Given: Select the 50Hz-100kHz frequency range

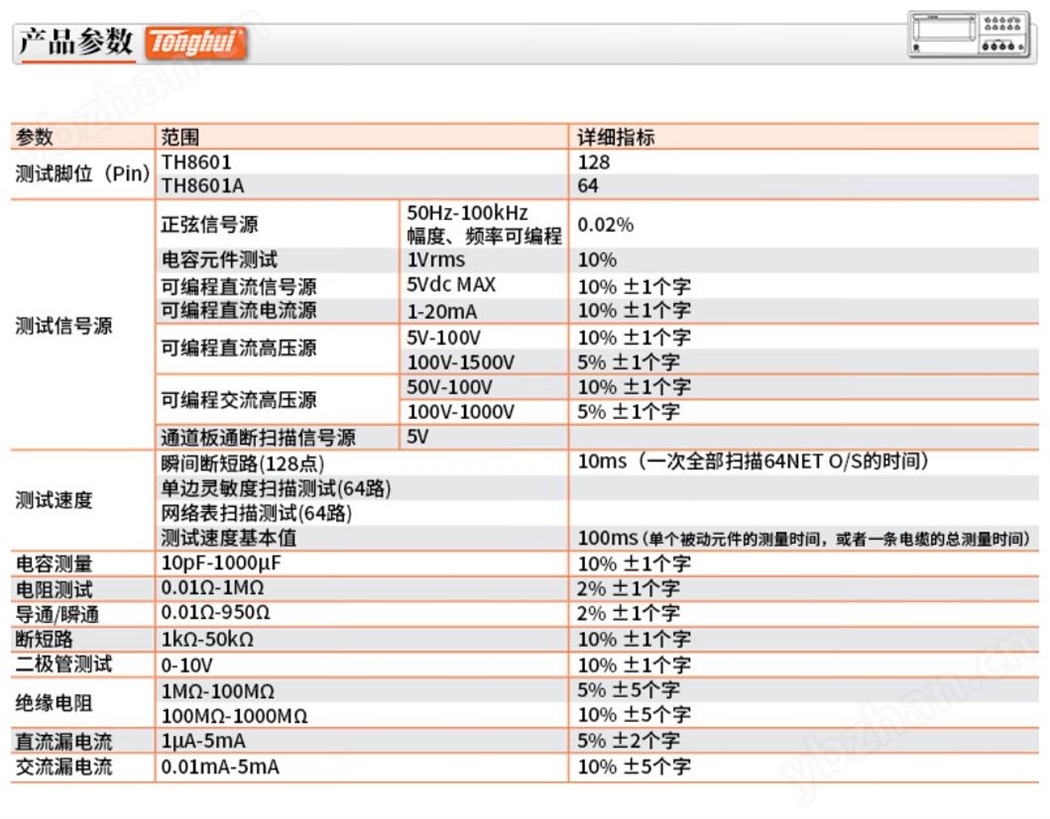Looking at the screenshot, I should 467,212.
